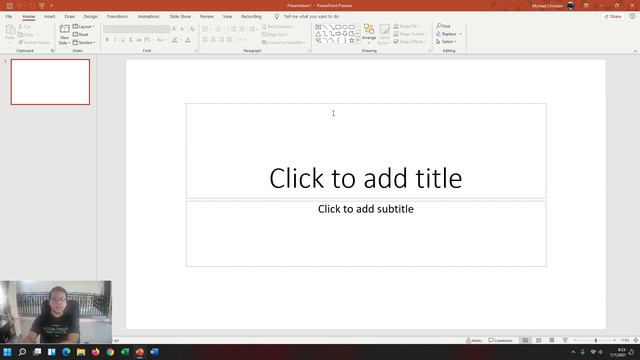Toggle Align Left paragraph alignment
640x360 pixels.
(x=205, y=40)
